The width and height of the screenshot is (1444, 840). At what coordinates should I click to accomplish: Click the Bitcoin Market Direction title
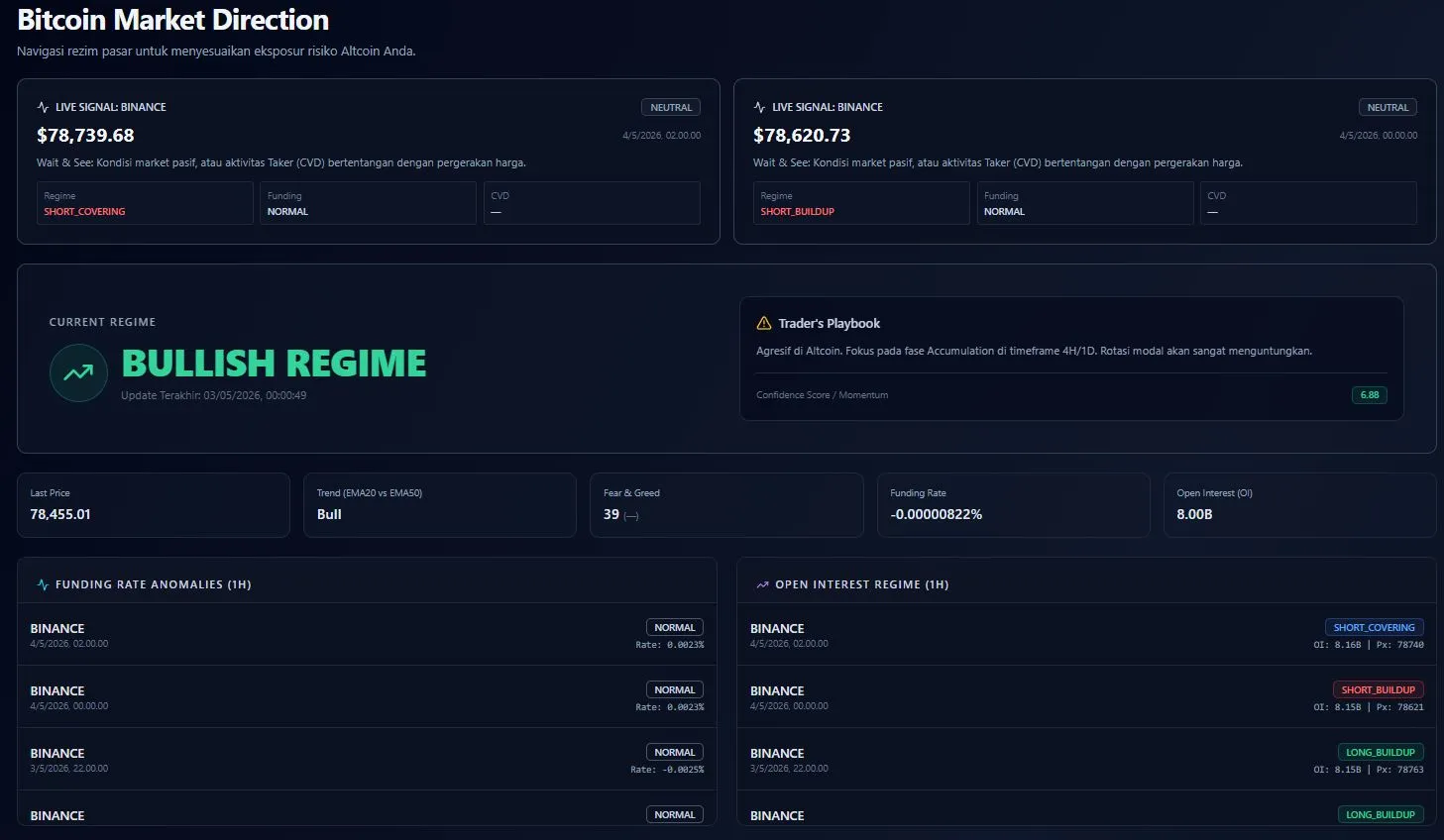click(173, 20)
